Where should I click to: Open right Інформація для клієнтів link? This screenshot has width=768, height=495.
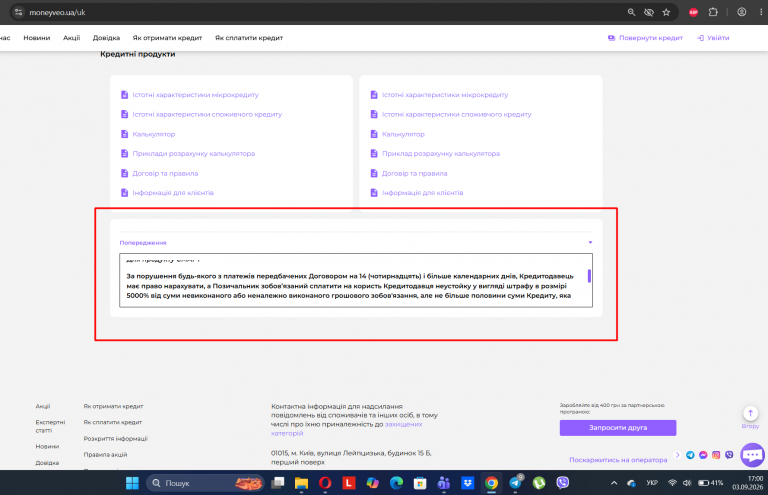point(422,192)
